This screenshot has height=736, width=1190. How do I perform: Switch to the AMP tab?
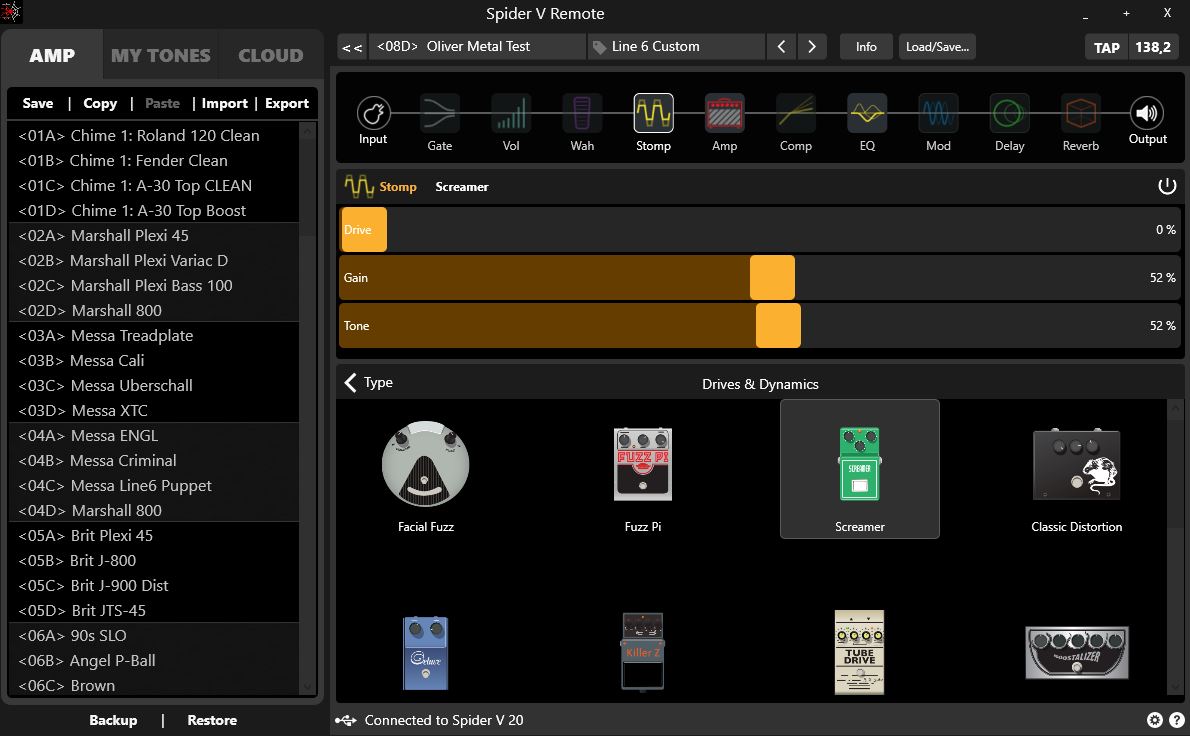click(x=52, y=55)
